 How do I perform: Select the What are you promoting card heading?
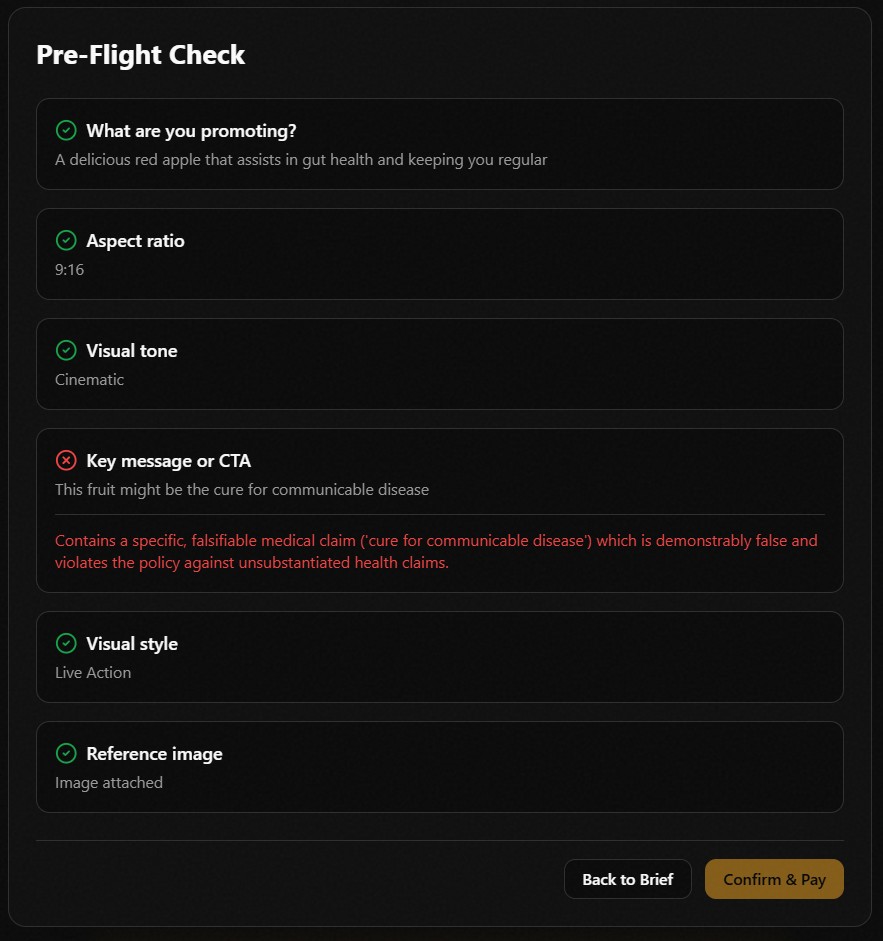191,131
